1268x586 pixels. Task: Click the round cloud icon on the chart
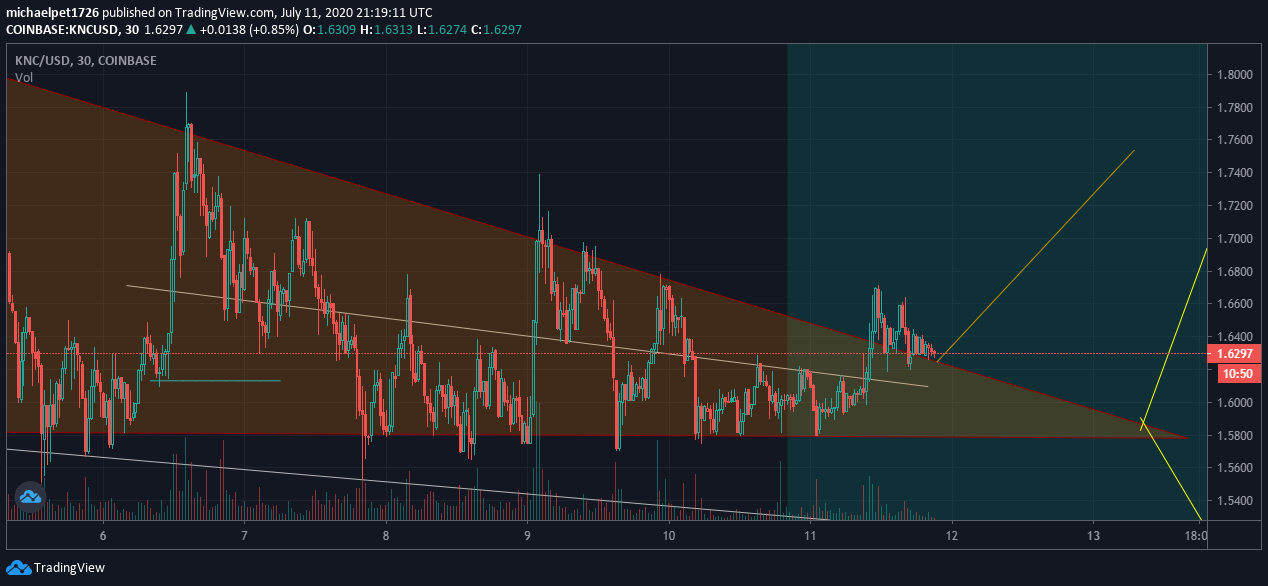[x=30, y=497]
